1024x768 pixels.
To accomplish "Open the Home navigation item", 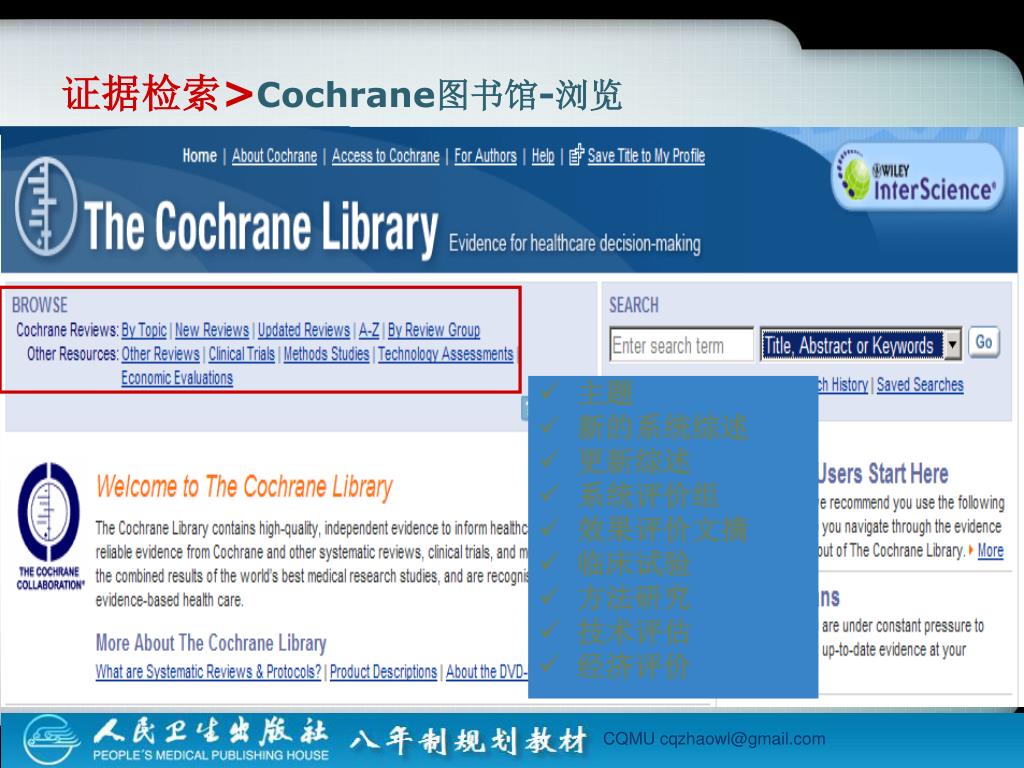I will pyautogui.click(x=199, y=156).
